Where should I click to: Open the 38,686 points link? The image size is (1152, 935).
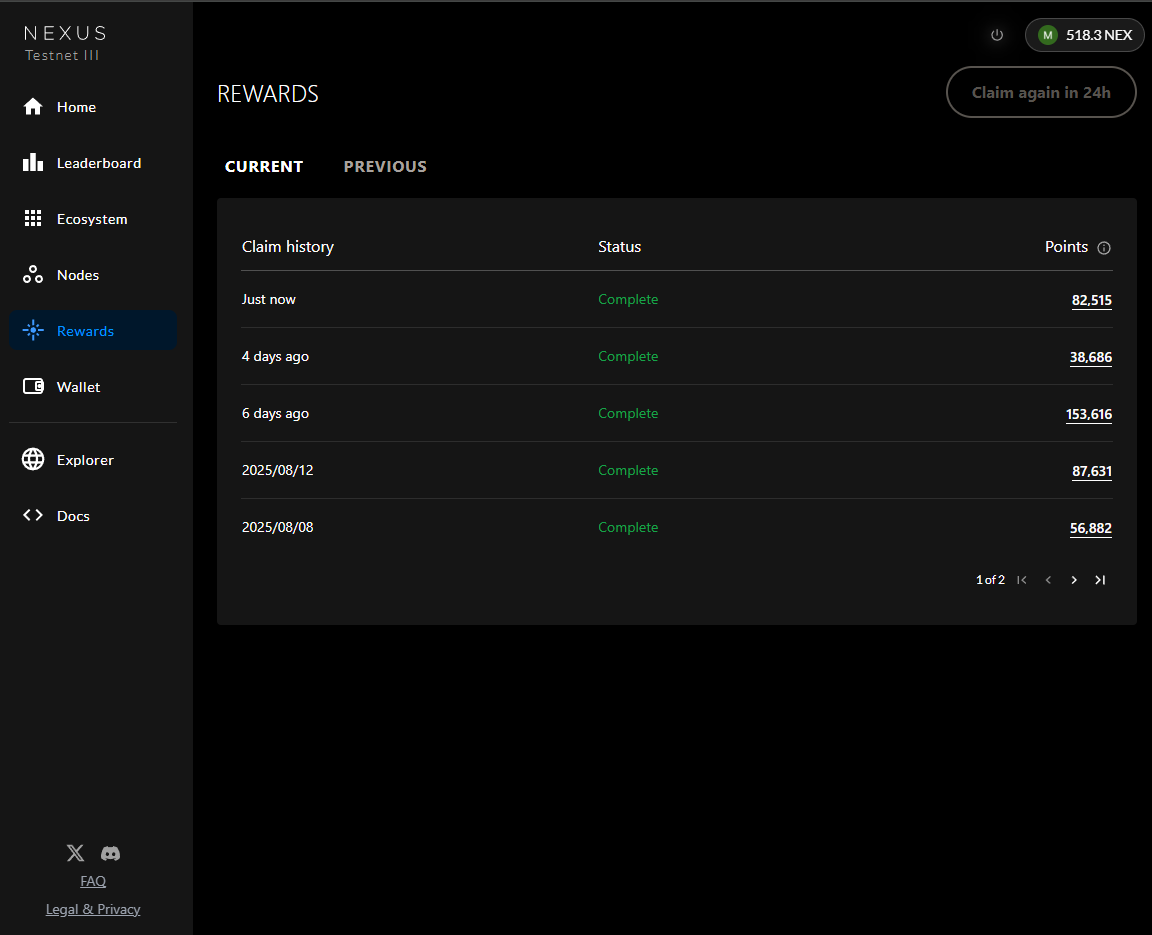point(1090,357)
